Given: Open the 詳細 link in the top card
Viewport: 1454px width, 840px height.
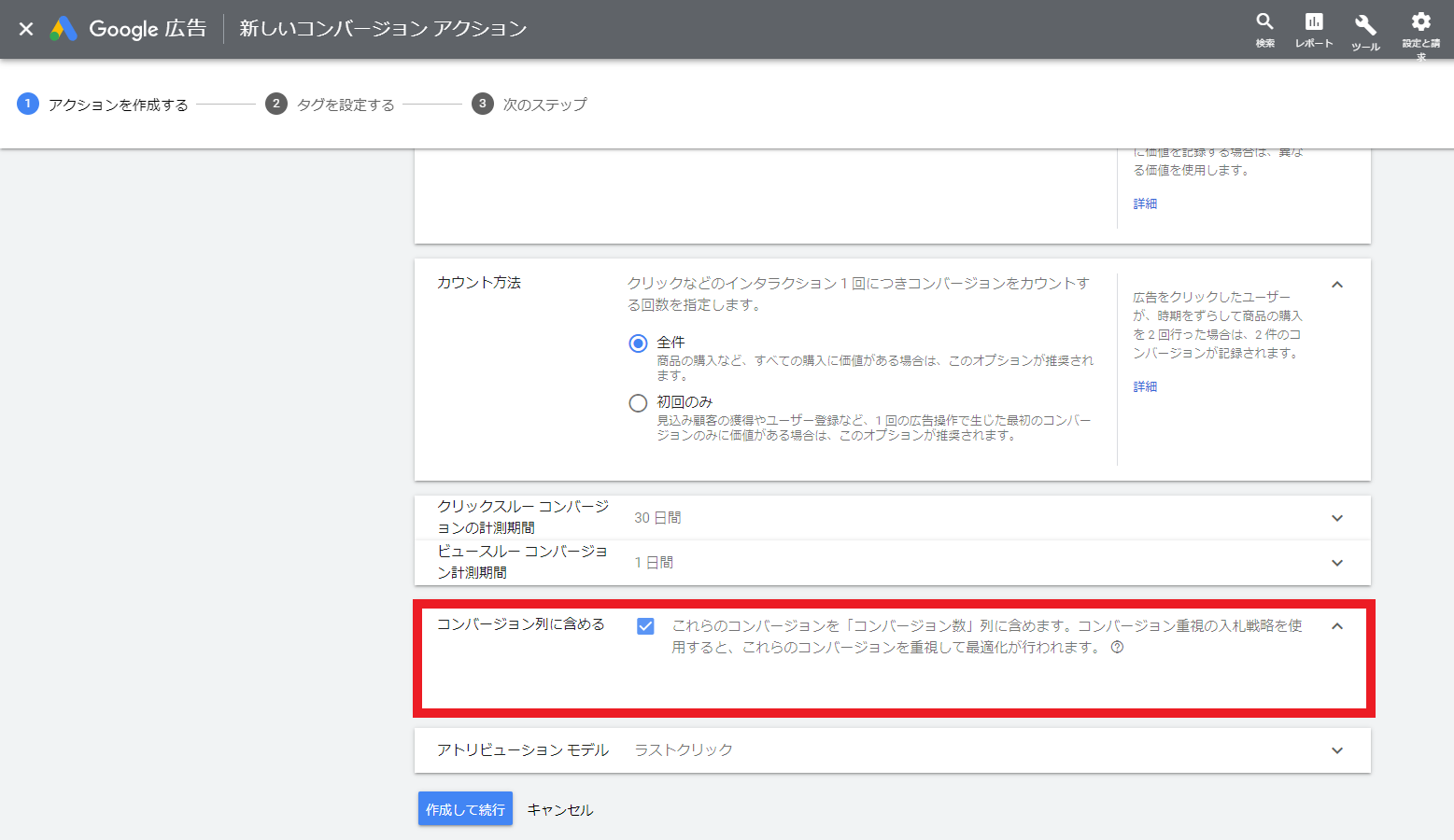Looking at the screenshot, I should (x=1145, y=203).
